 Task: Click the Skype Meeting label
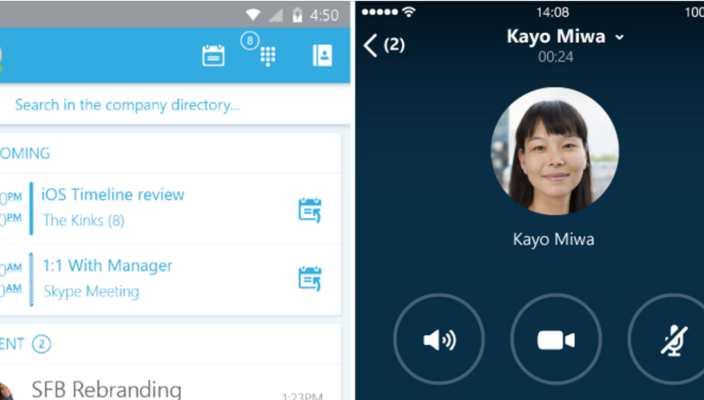pos(91,291)
